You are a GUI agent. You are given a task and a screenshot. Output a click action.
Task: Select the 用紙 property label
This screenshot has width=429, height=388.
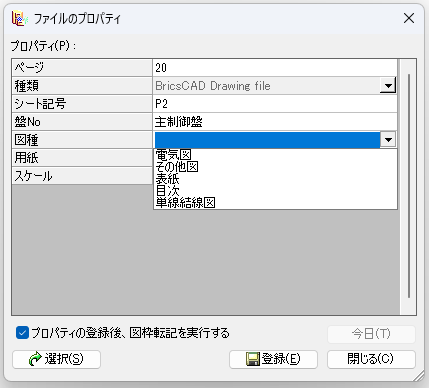(82, 158)
